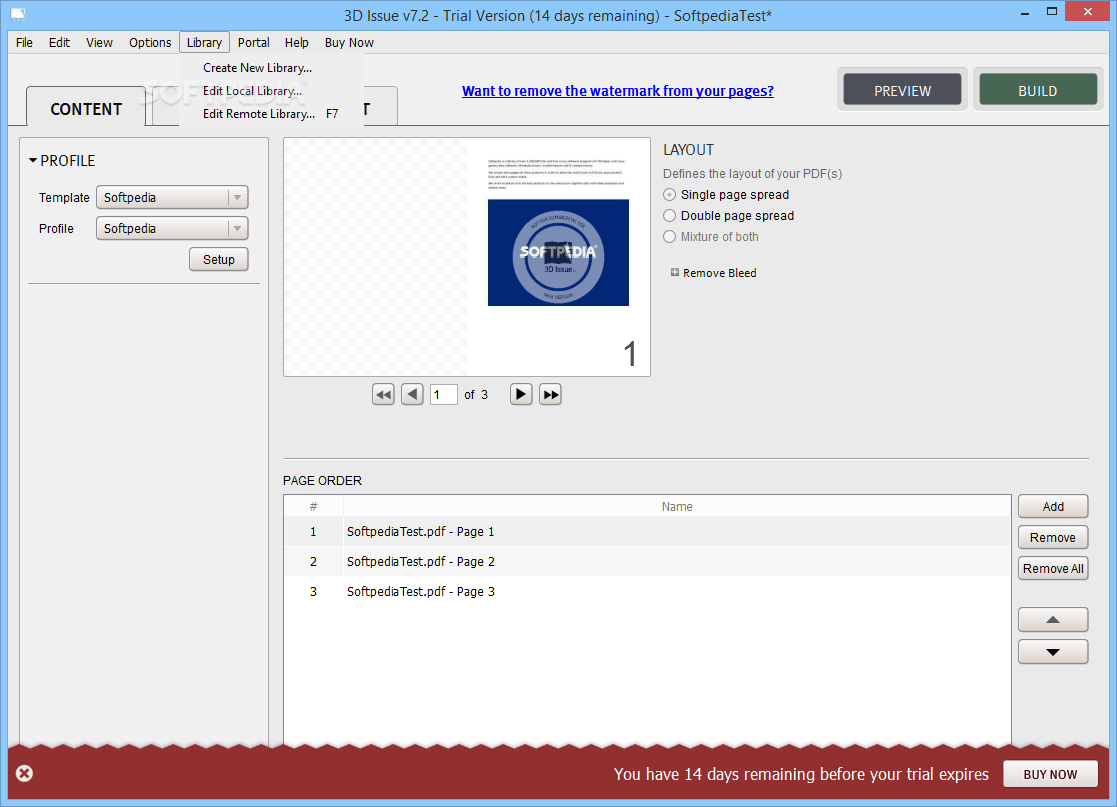1117x807 pixels.
Task: Click the Remove button
Action: pos(1053,537)
